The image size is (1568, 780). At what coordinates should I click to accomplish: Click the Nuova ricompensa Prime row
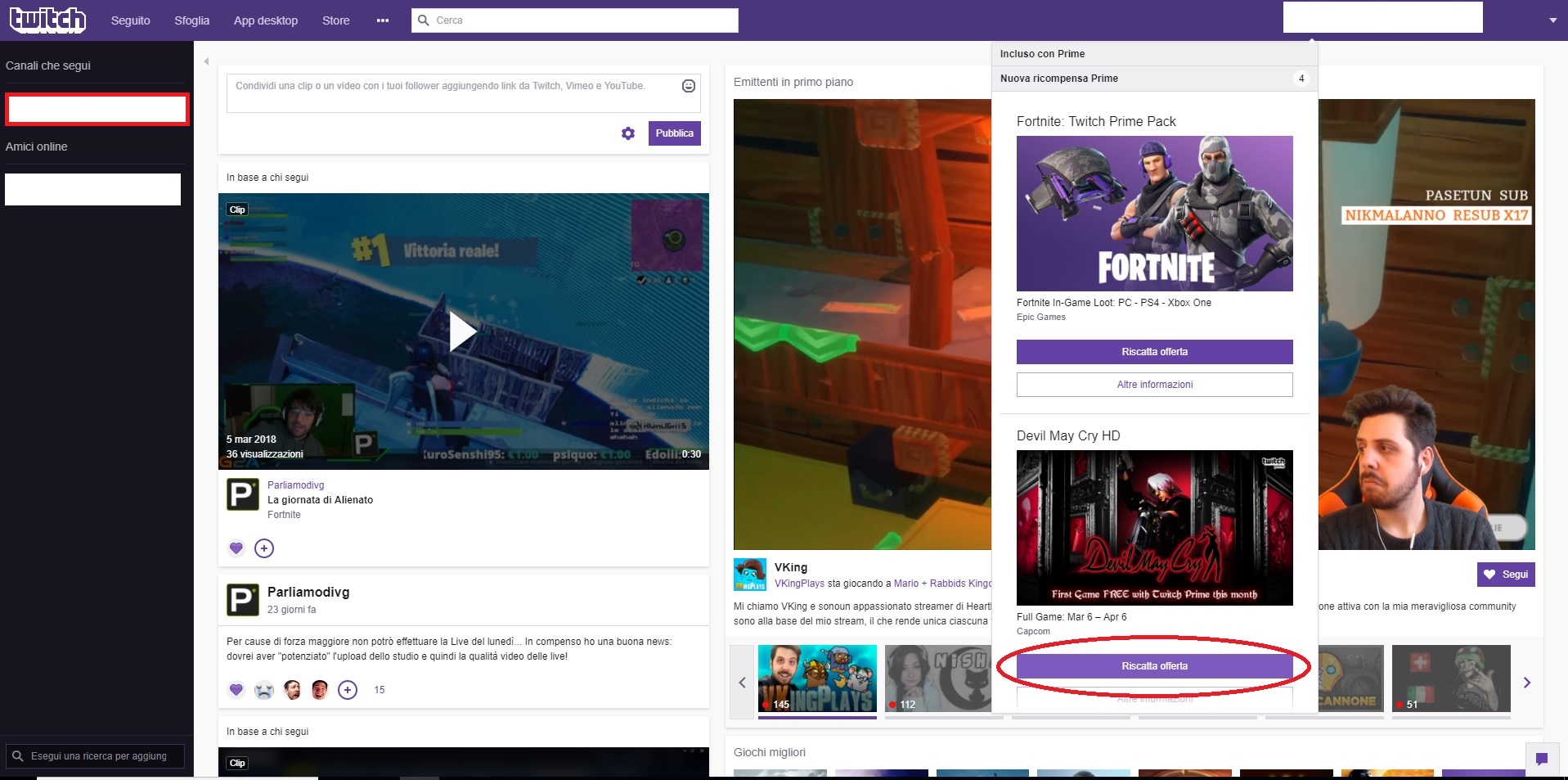click(x=1155, y=79)
